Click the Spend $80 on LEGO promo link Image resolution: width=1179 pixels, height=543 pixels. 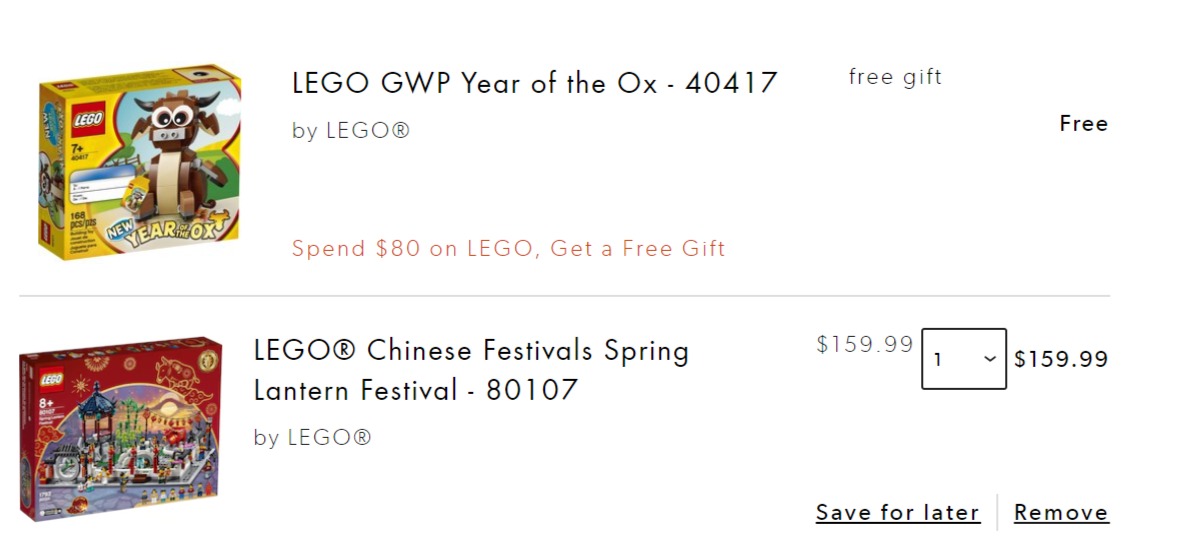[508, 248]
